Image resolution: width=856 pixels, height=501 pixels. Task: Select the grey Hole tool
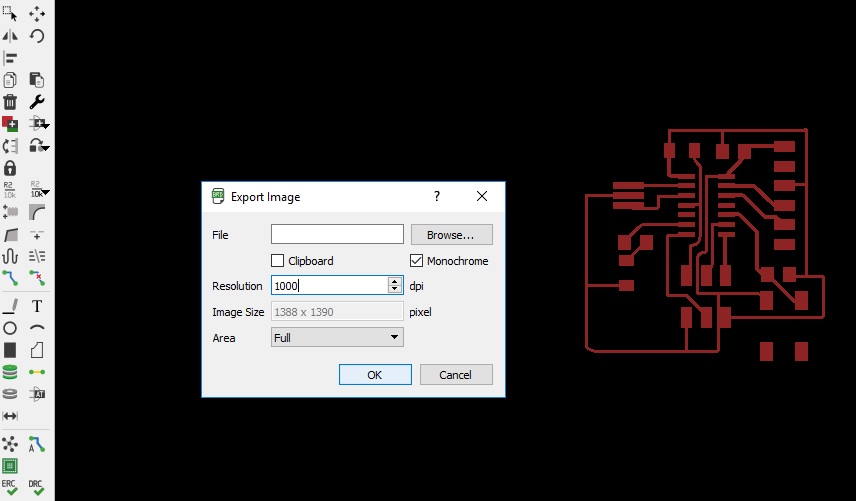[x=10, y=394]
